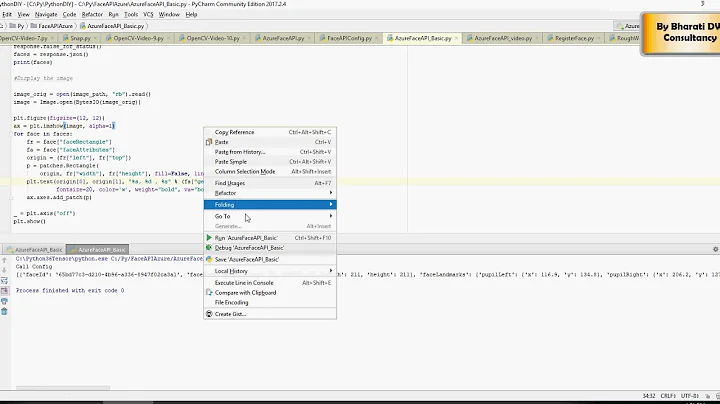The width and height of the screenshot is (720, 404).
Task: Click the 34:32 cursor position in the status bar
Action: point(649,396)
